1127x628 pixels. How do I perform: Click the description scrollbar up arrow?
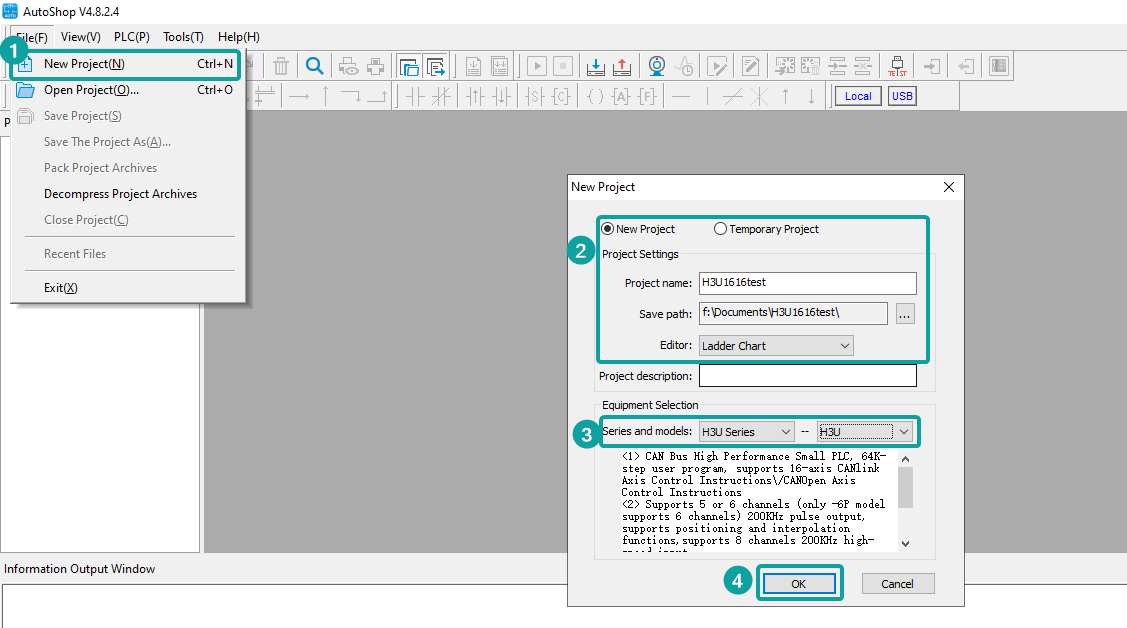coord(906,459)
